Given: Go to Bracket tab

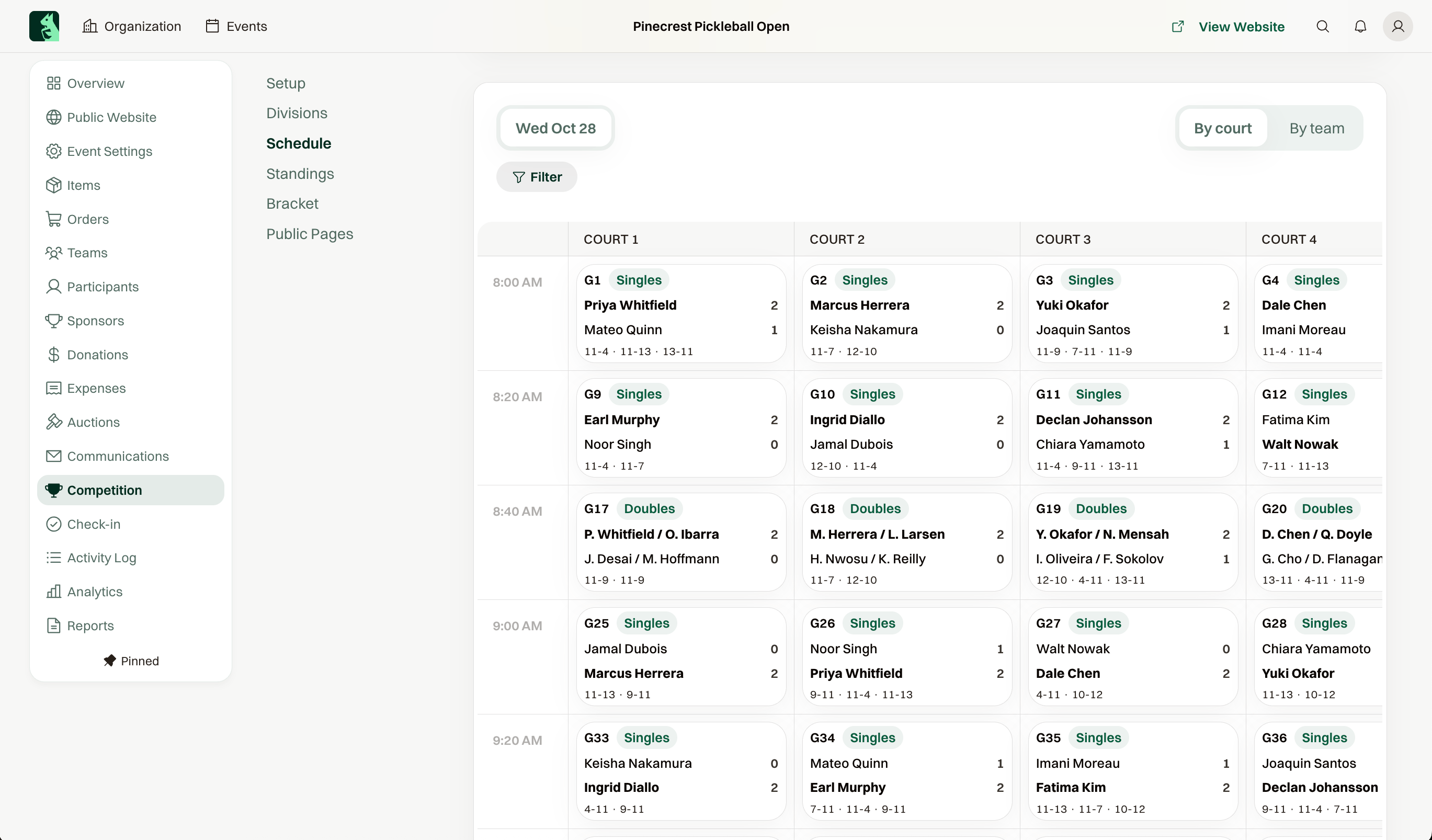Looking at the screenshot, I should (292, 203).
